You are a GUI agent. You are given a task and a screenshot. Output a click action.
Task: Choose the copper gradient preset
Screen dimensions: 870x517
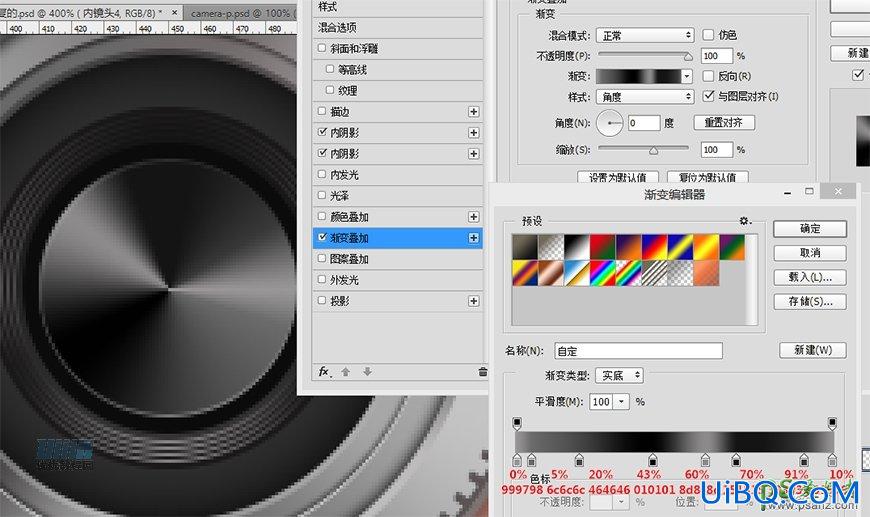pos(551,273)
